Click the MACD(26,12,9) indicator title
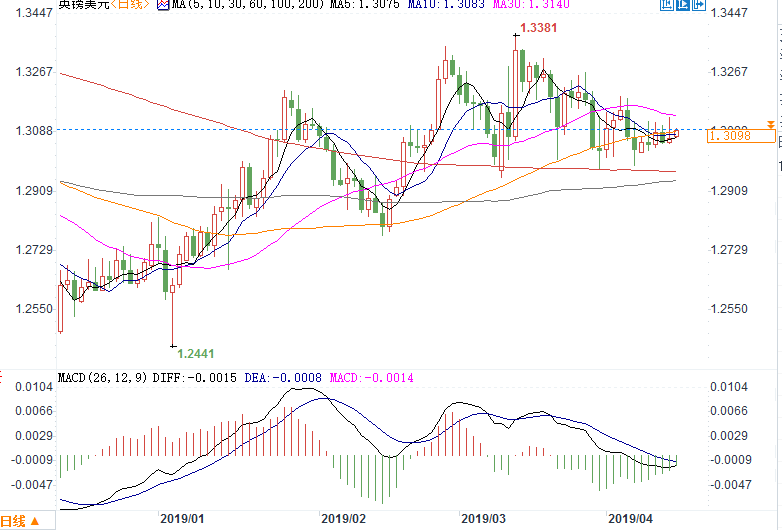 [103, 378]
